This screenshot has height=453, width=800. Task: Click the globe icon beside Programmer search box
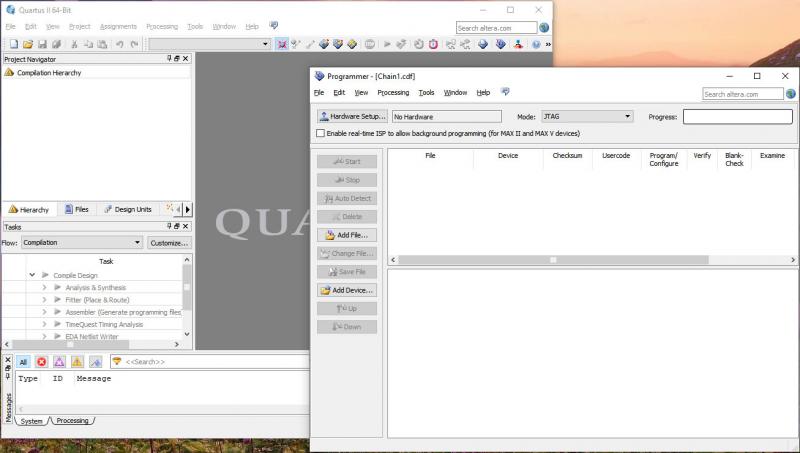click(790, 94)
